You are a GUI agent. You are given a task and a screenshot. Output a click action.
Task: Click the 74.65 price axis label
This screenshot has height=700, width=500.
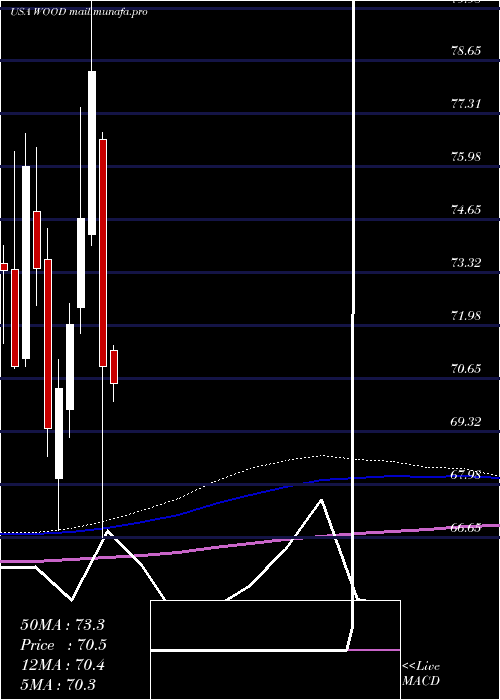466,210
